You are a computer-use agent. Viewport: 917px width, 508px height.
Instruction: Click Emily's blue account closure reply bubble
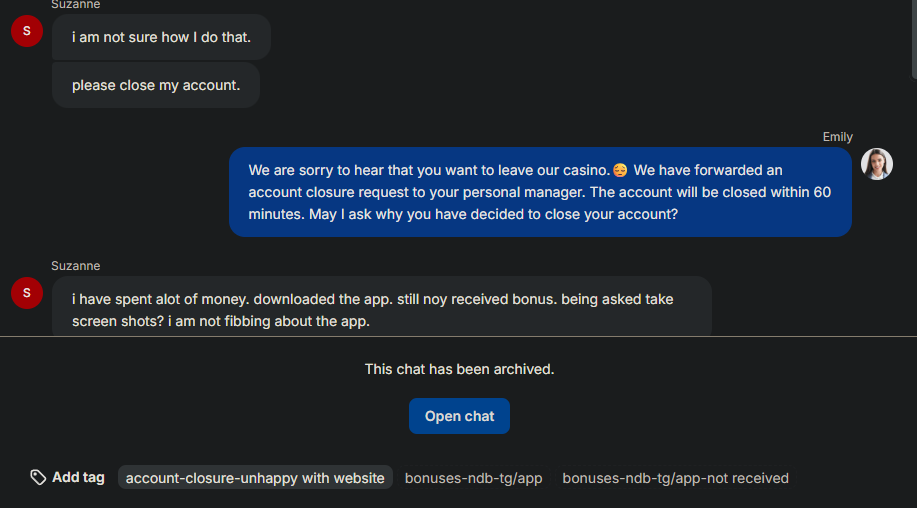(x=540, y=192)
